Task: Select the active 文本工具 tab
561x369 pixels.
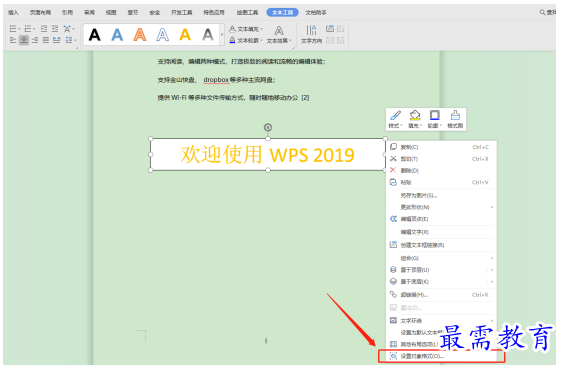Action: [282, 13]
